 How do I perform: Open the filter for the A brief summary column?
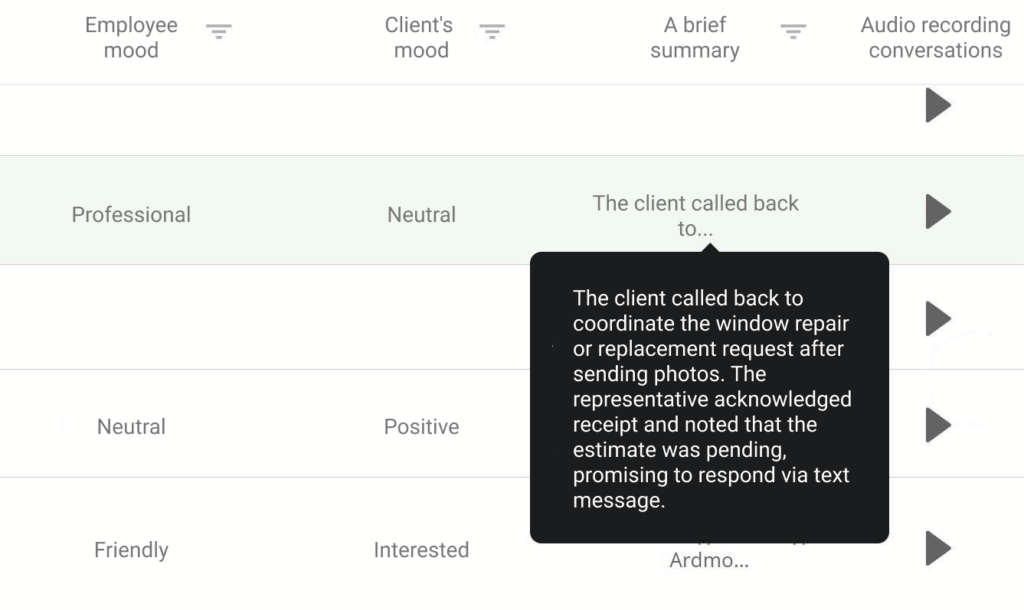793,31
